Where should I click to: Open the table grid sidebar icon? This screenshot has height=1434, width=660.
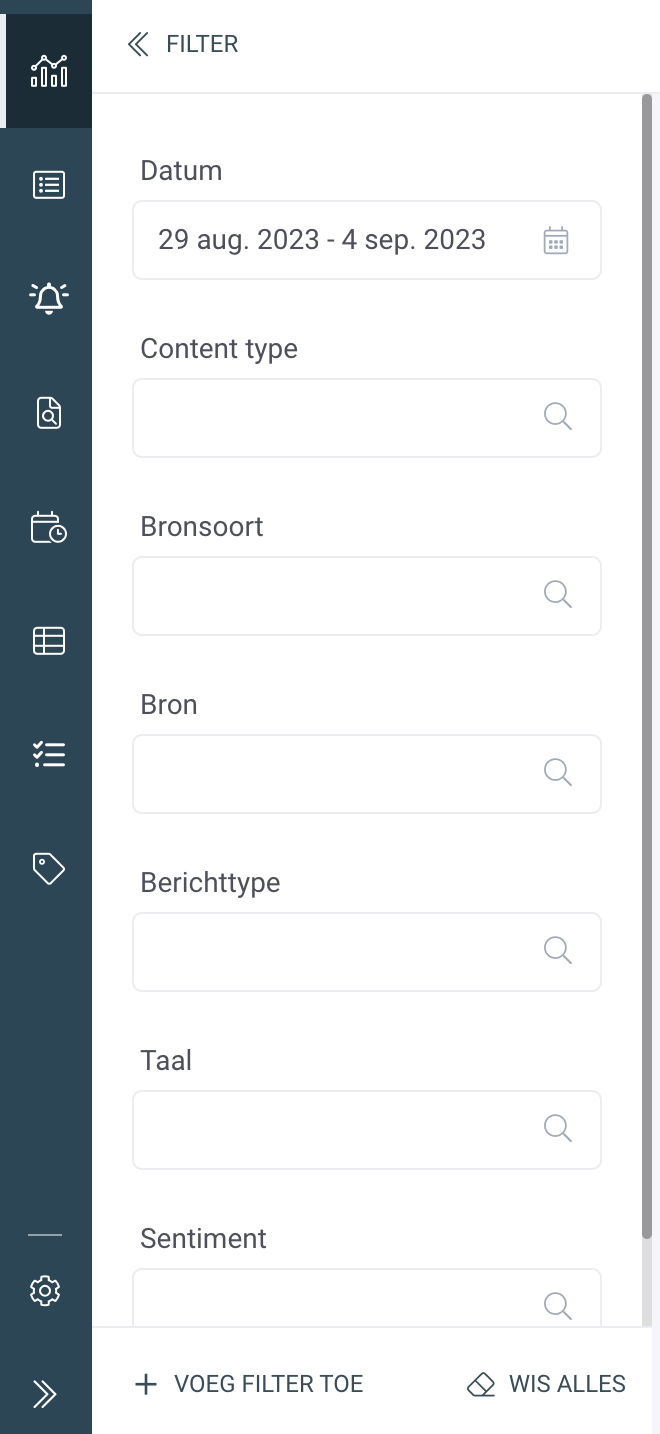tap(48, 640)
